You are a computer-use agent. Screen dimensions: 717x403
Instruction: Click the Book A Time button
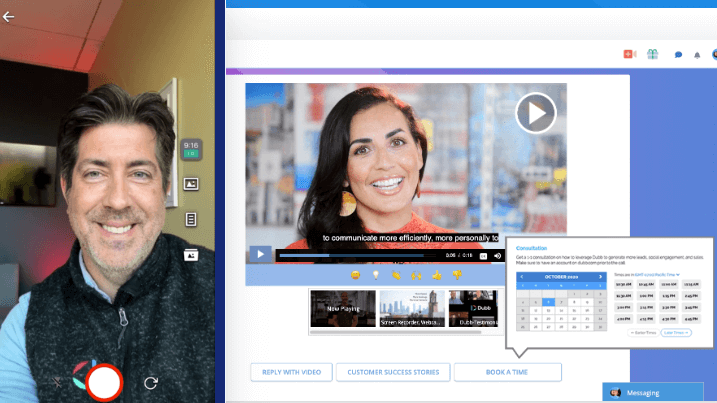click(x=508, y=372)
